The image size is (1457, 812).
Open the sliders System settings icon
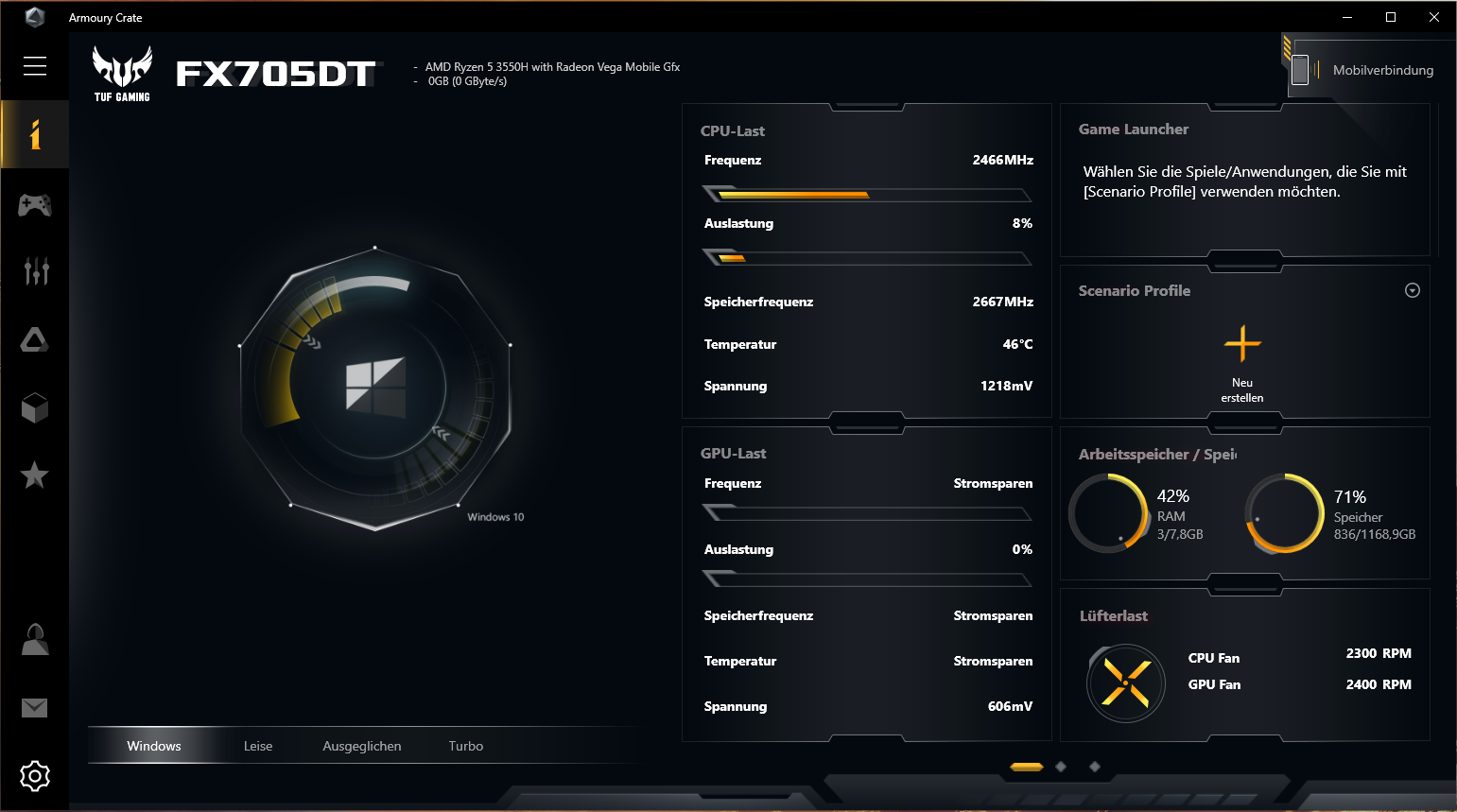pyautogui.click(x=36, y=271)
